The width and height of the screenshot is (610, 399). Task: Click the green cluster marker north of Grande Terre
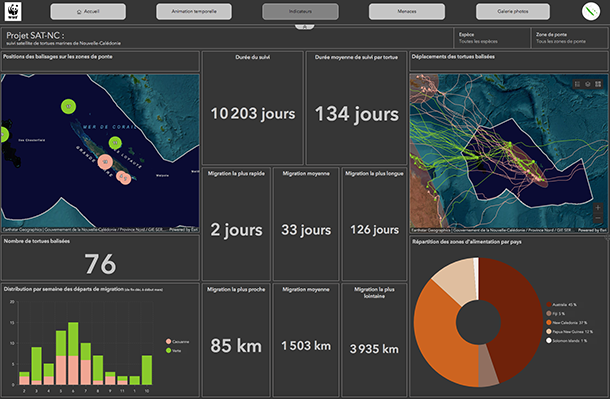point(68,106)
